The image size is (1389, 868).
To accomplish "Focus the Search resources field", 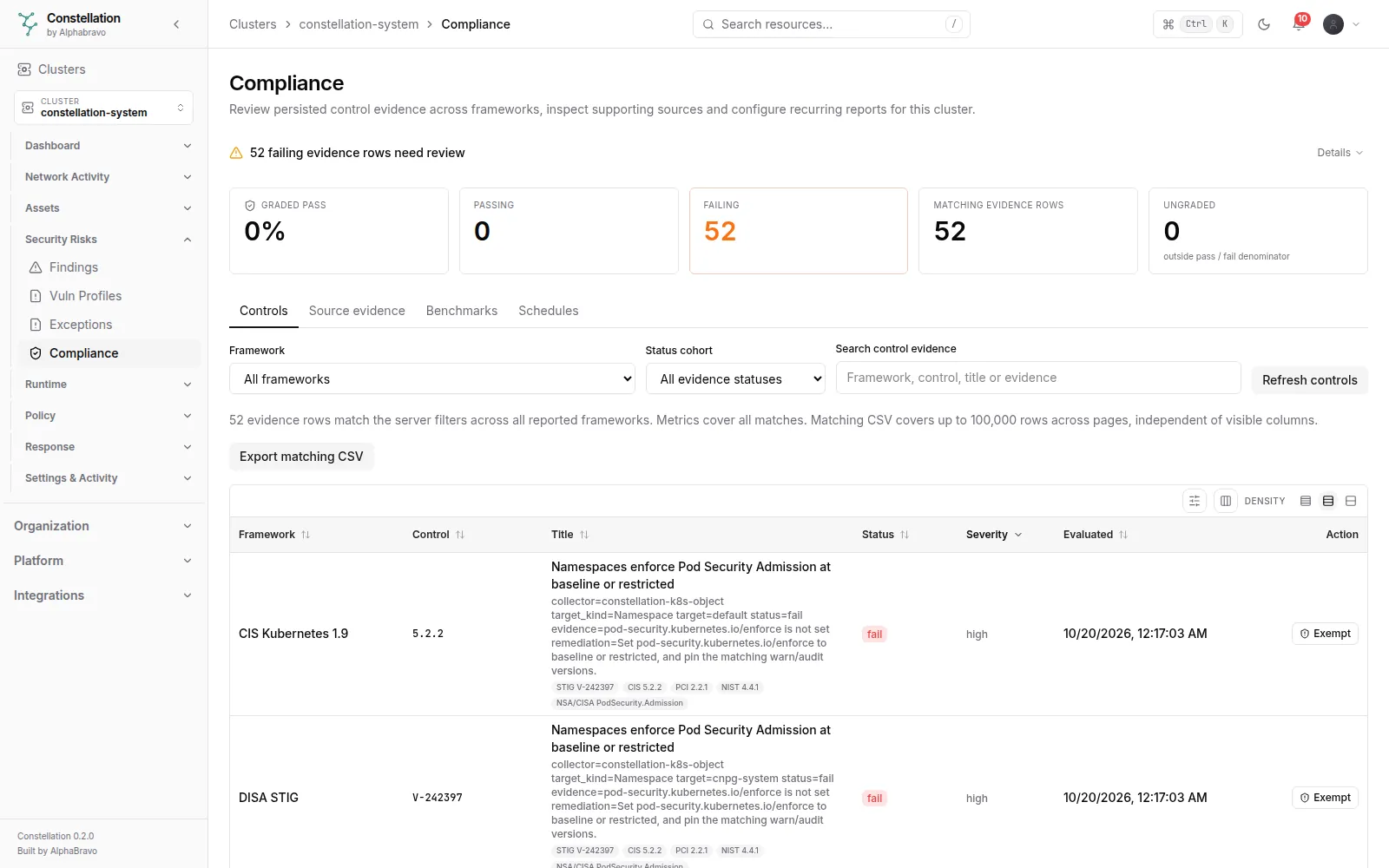I will click(x=832, y=24).
